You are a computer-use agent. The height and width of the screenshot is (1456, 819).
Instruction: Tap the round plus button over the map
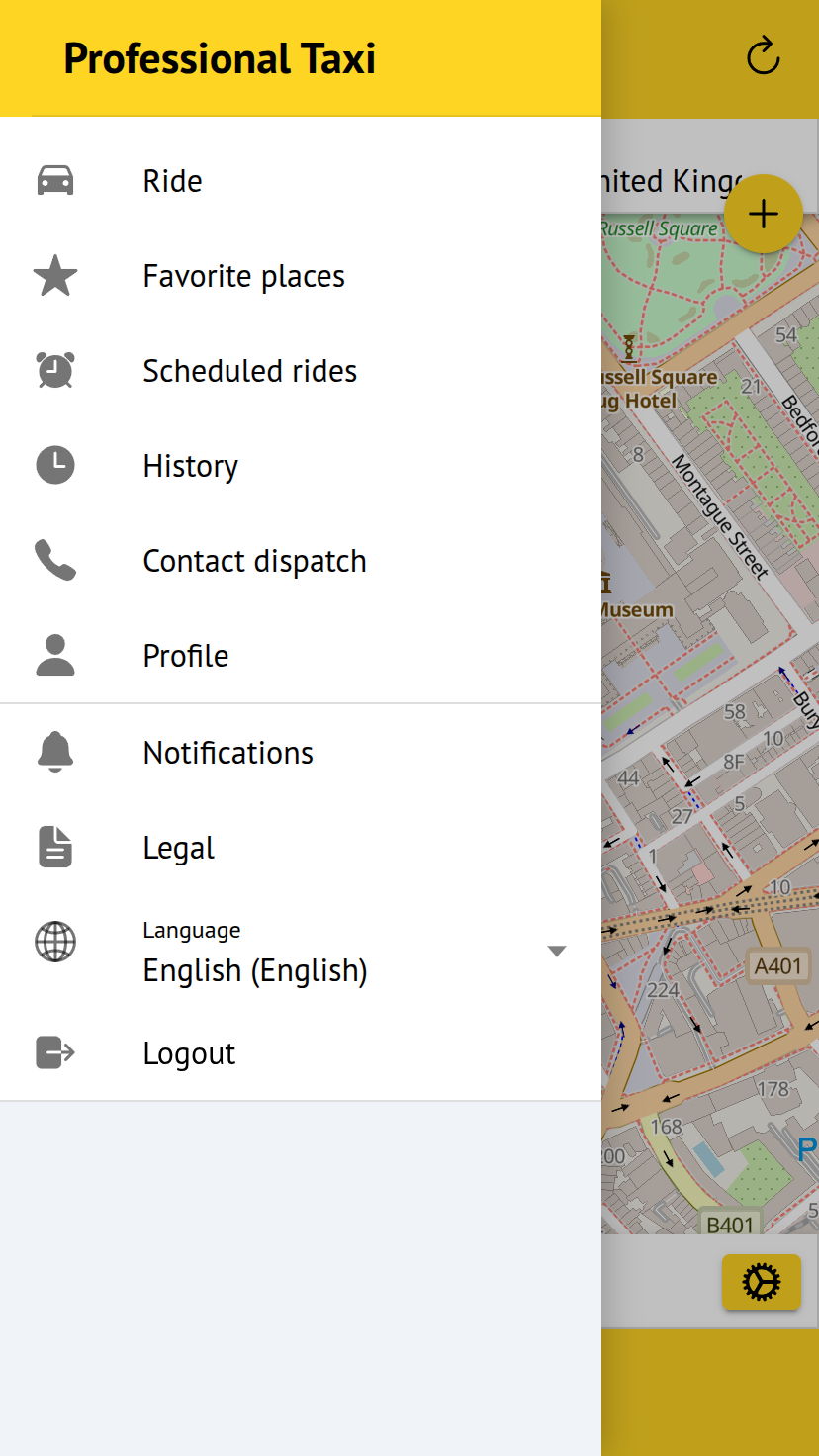tap(763, 214)
